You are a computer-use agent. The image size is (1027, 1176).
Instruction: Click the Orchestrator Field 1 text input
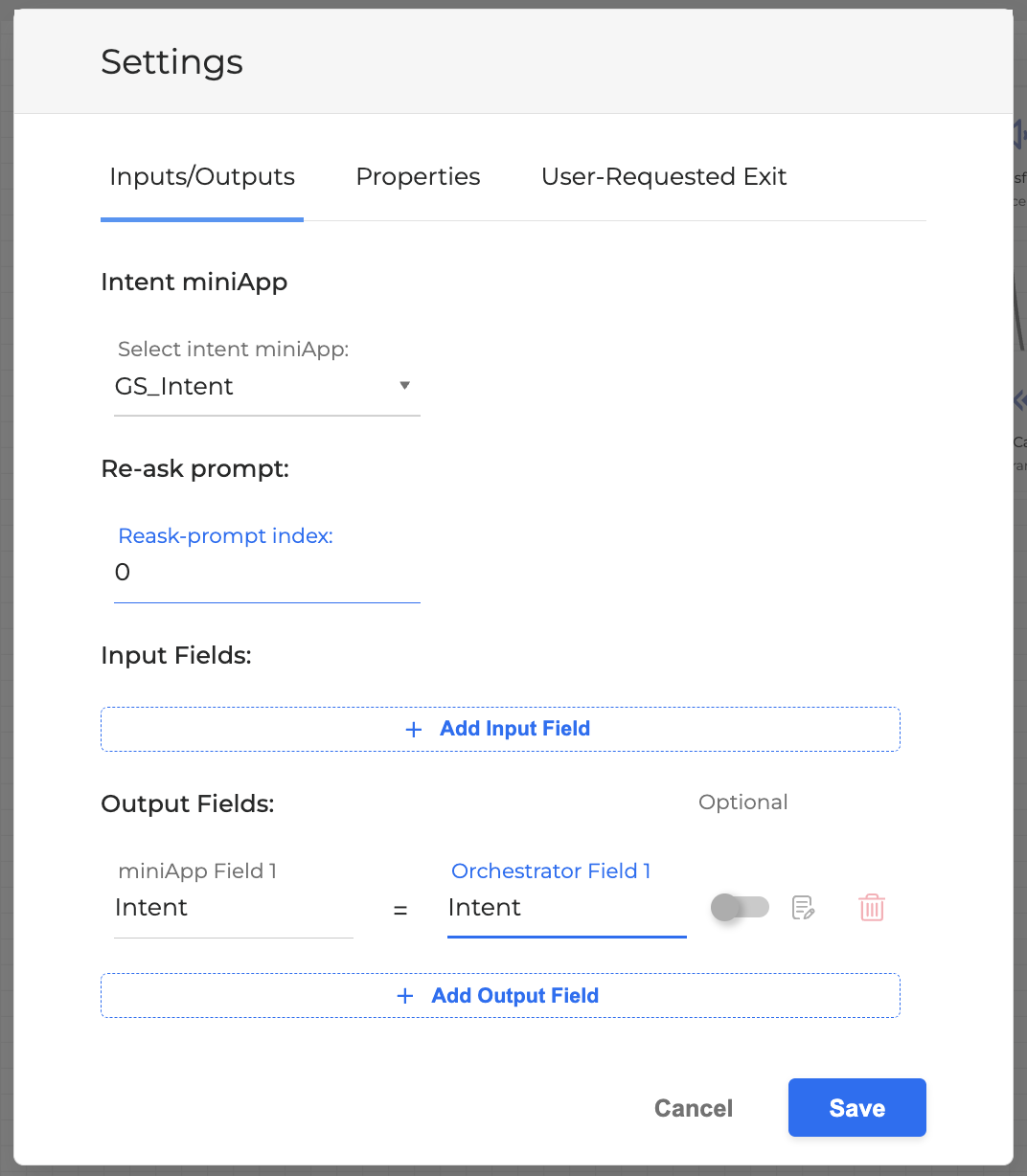click(566, 908)
